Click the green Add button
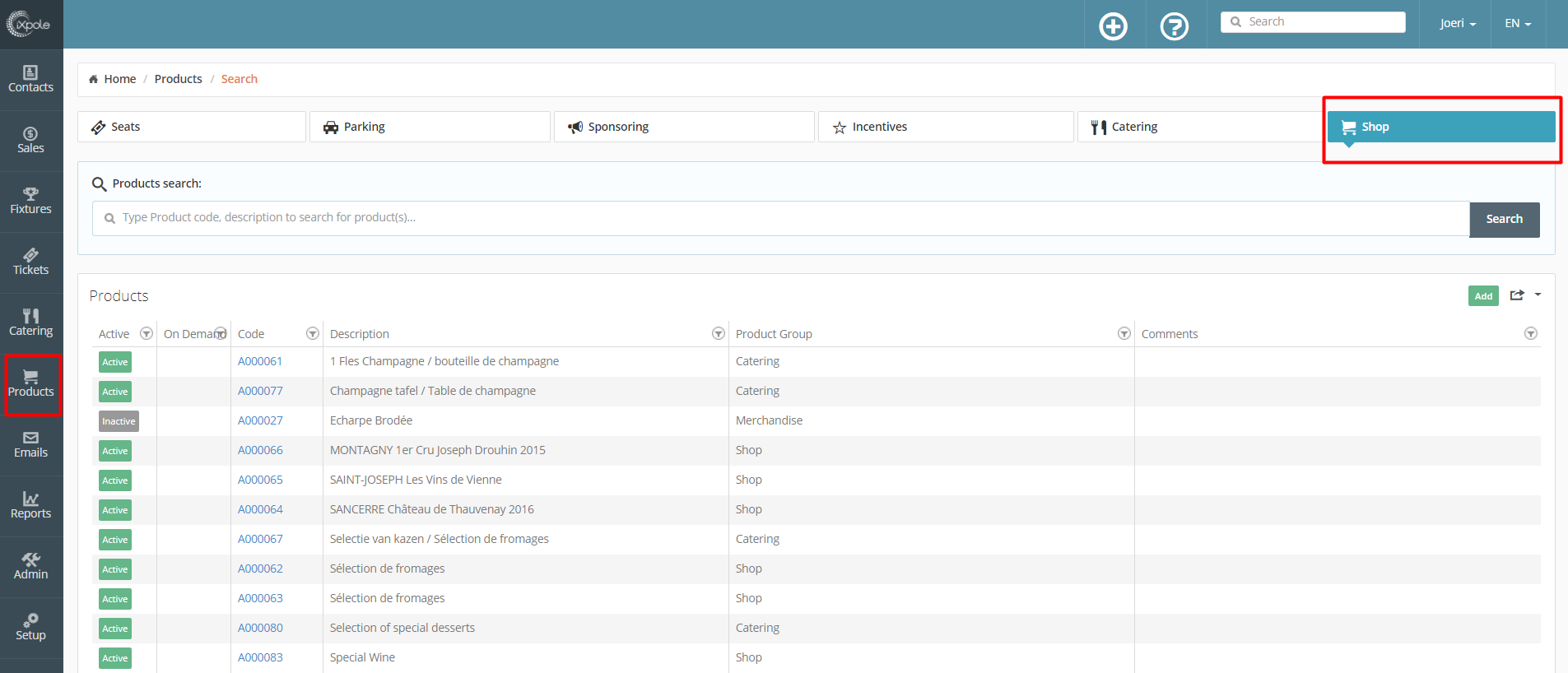The height and width of the screenshot is (673, 1568). pos(1483,296)
